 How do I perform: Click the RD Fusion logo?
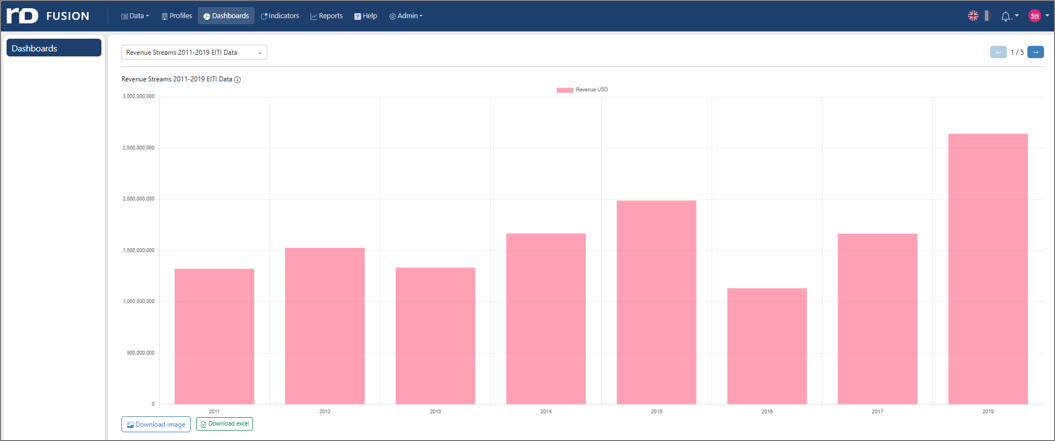coord(47,15)
